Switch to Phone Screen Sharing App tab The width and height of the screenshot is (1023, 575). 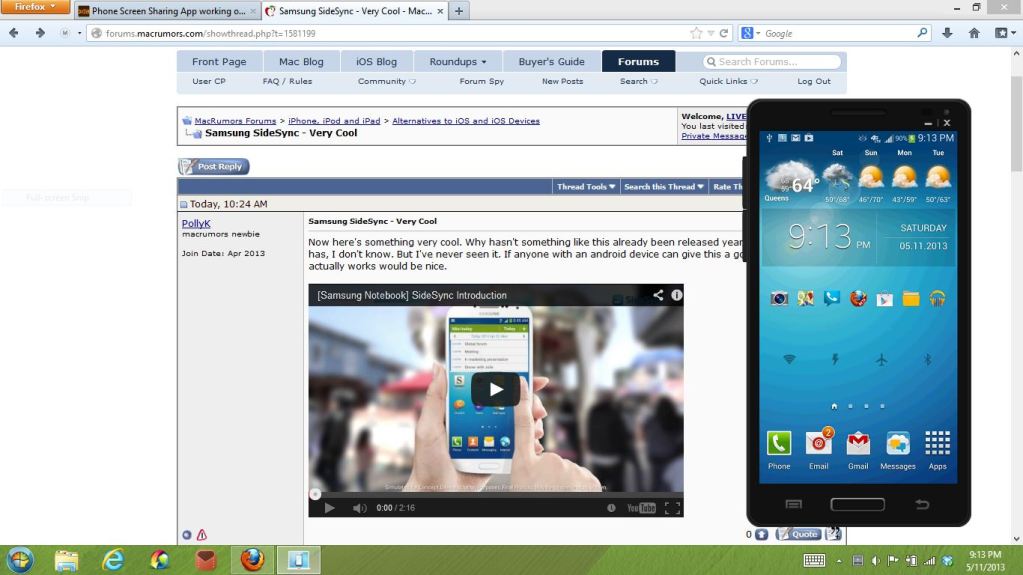click(168, 10)
